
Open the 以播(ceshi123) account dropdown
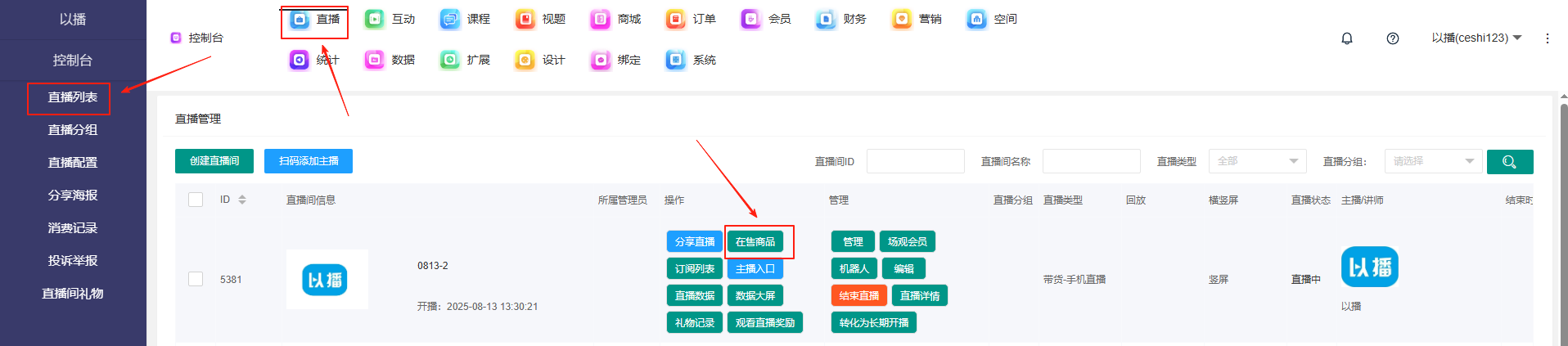1476,38
